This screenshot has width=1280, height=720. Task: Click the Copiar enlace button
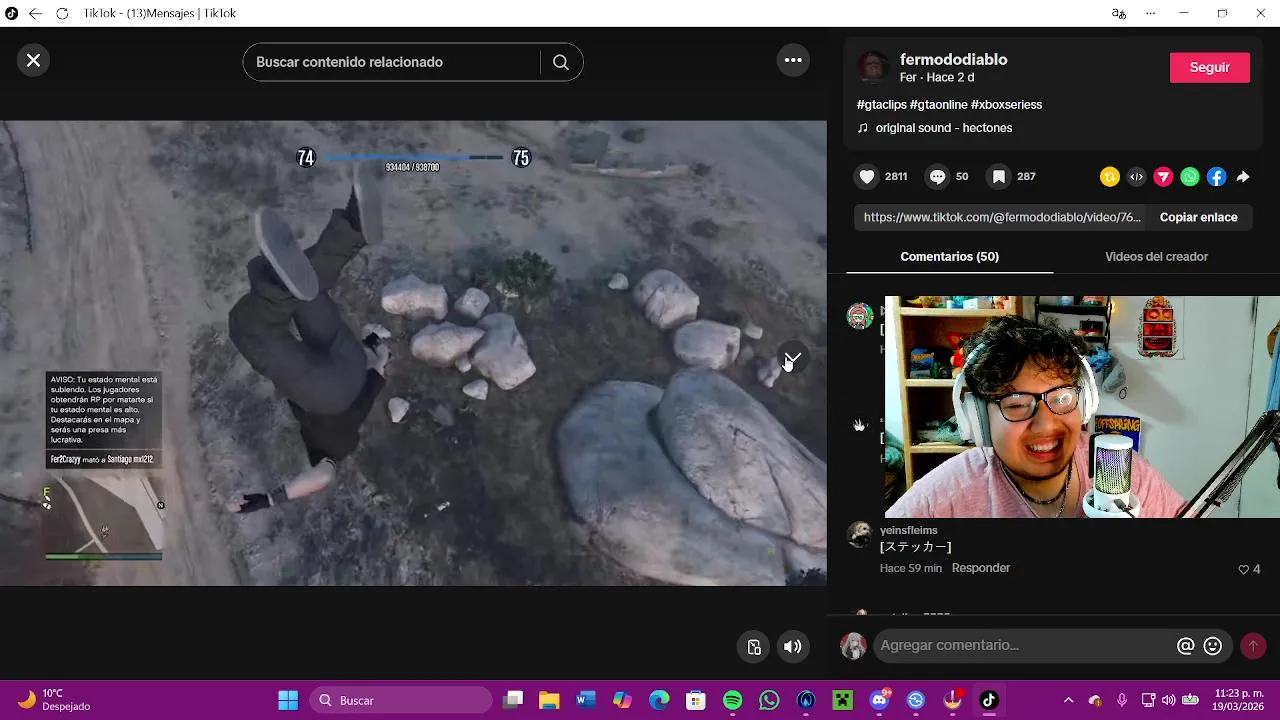pyautogui.click(x=1198, y=217)
